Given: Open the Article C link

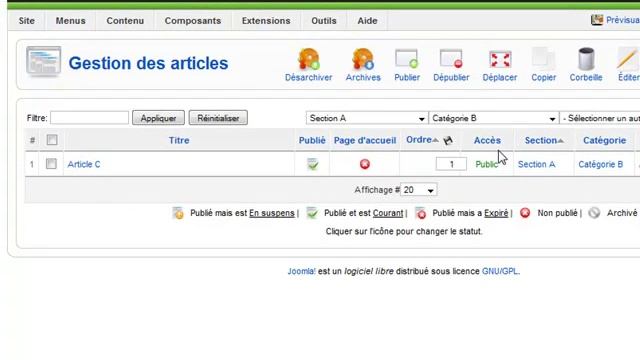Looking at the screenshot, I should click(84, 164).
